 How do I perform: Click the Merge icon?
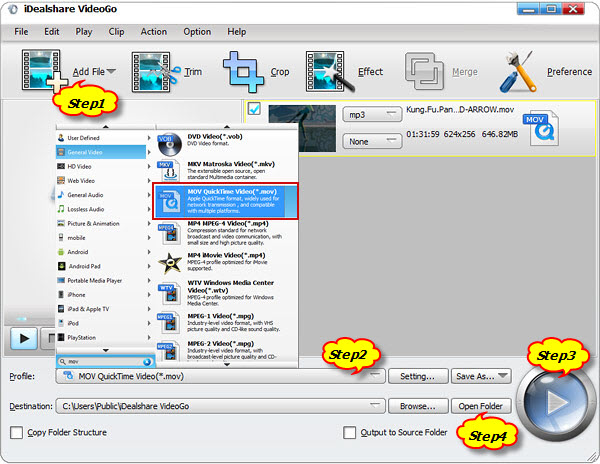click(424, 71)
